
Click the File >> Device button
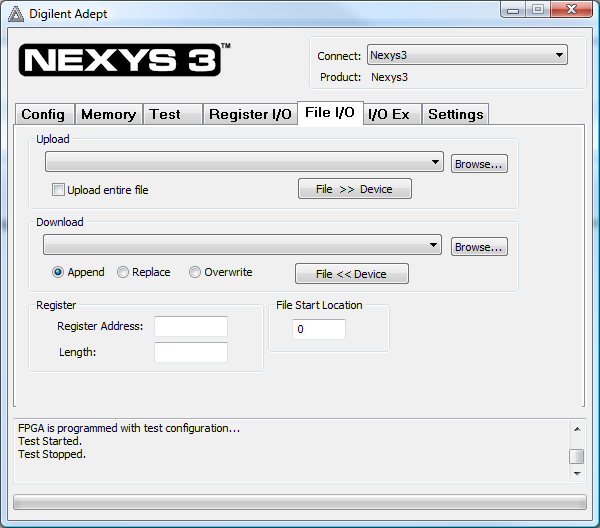(355, 189)
